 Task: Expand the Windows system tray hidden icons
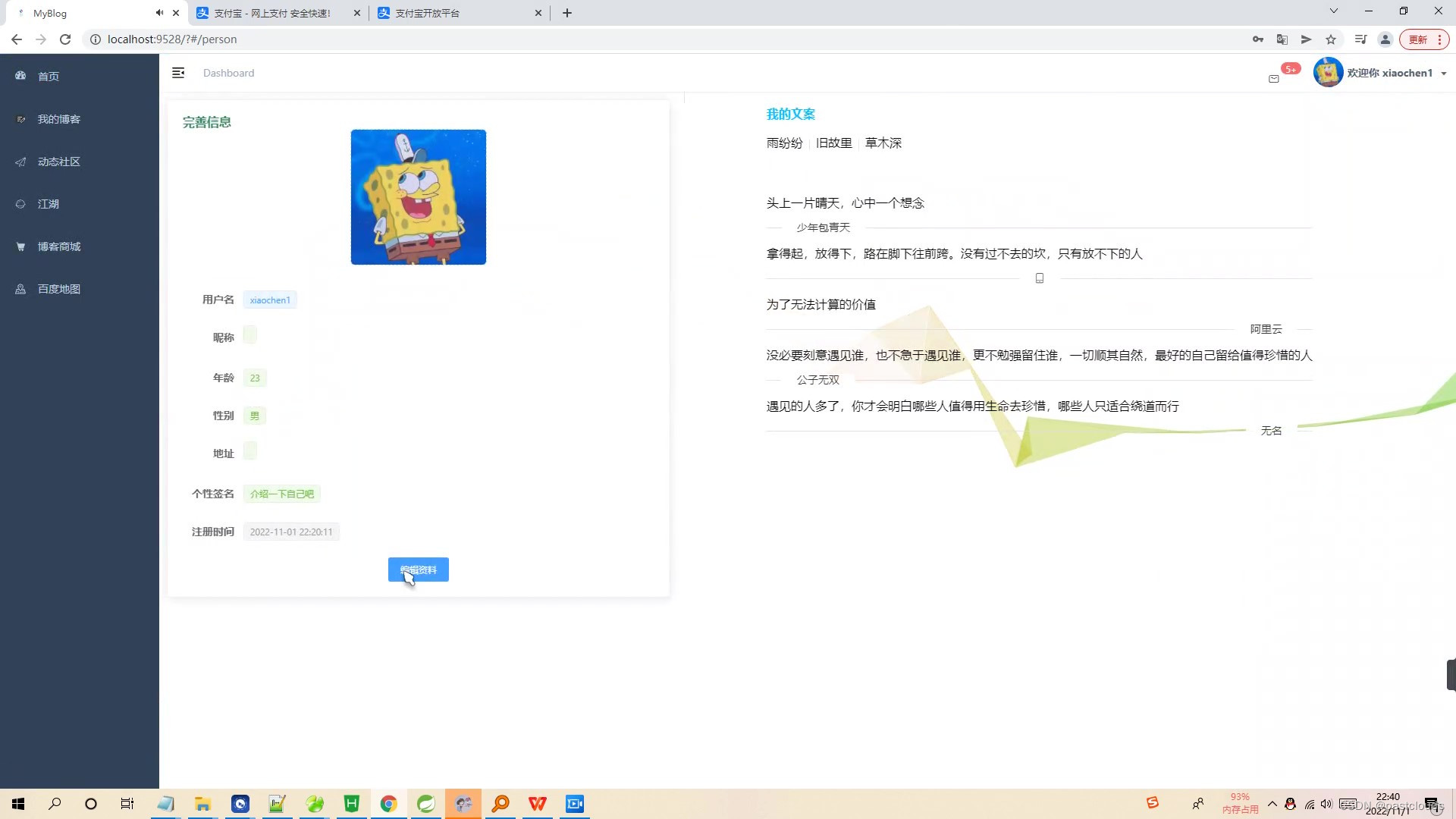[x=1272, y=803]
